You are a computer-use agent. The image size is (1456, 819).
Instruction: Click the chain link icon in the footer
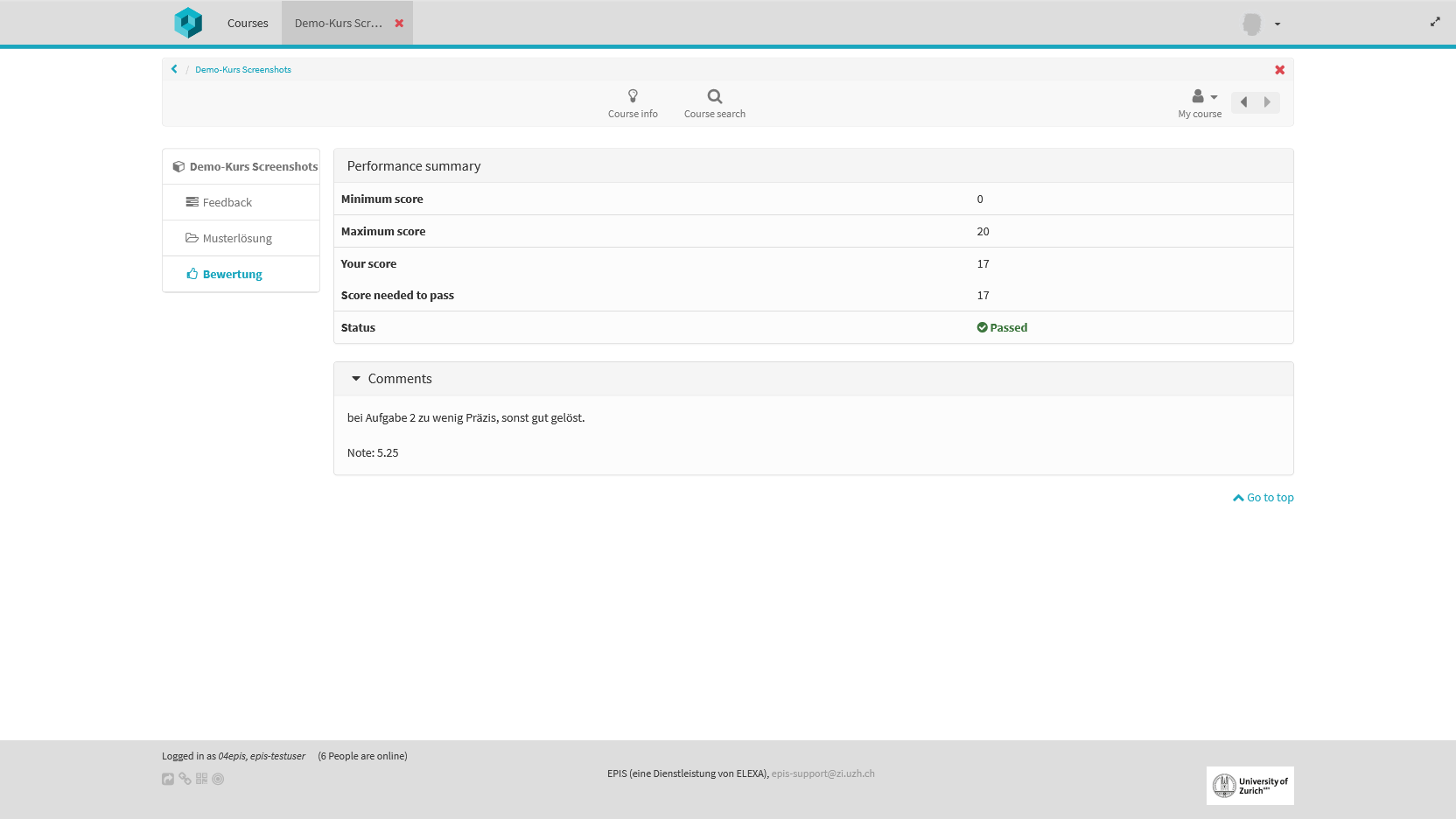click(185, 779)
